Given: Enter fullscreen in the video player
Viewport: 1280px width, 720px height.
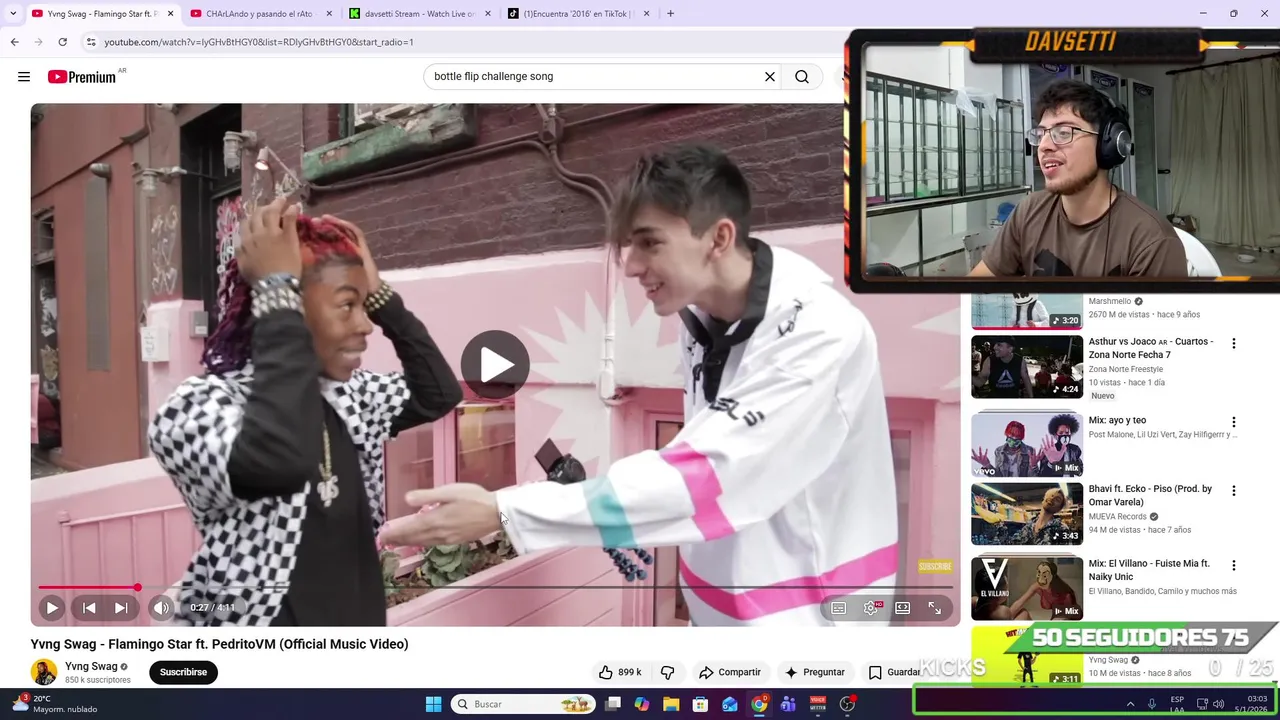Looking at the screenshot, I should (935, 608).
